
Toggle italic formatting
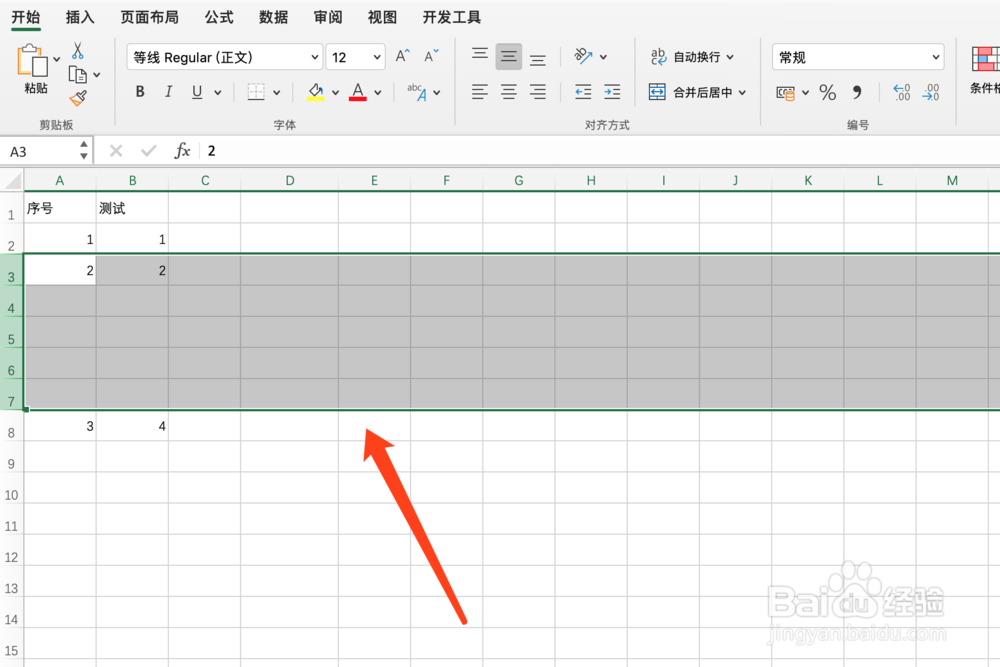coord(167,91)
